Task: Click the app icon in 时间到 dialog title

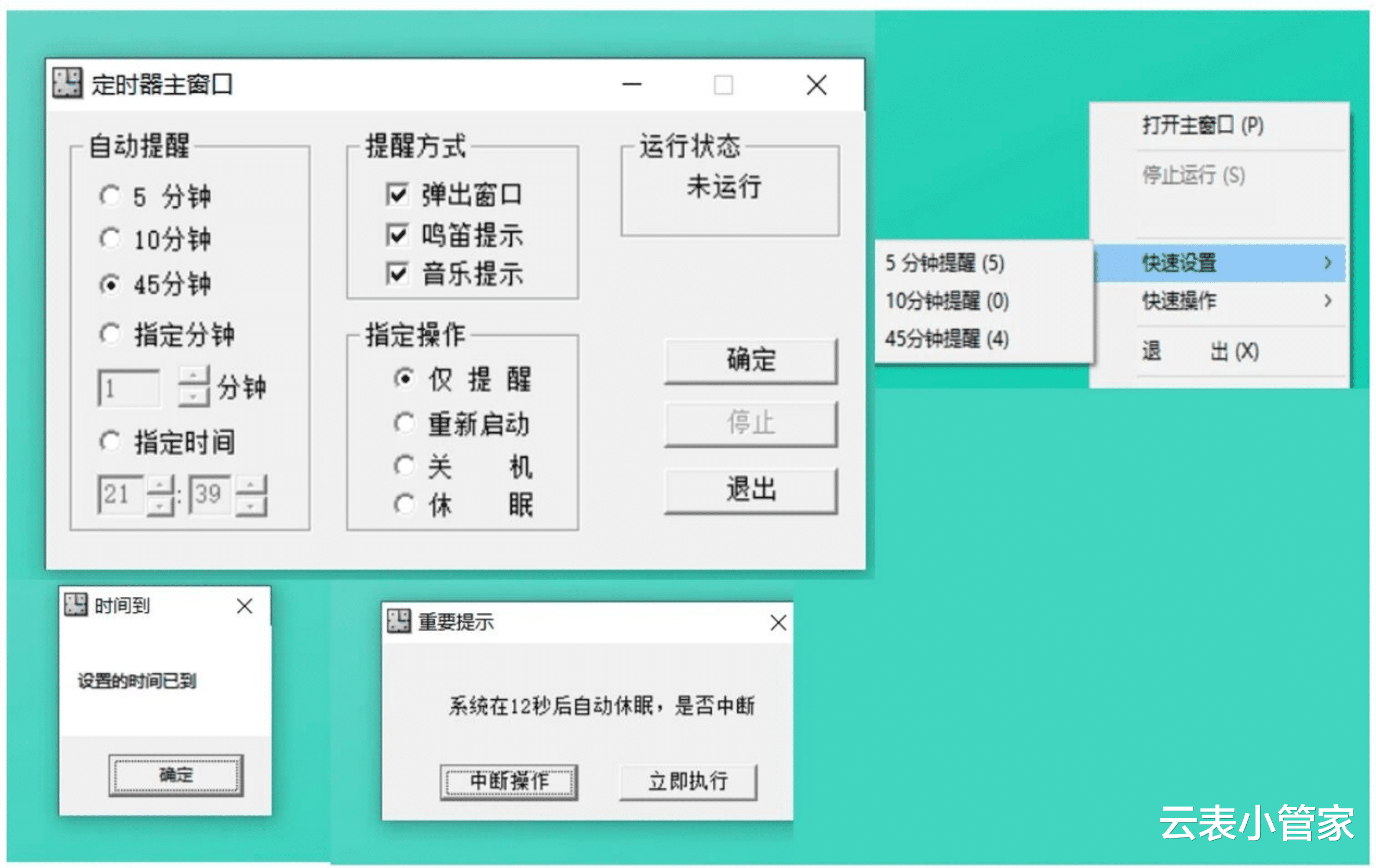Action: point(75,604)
